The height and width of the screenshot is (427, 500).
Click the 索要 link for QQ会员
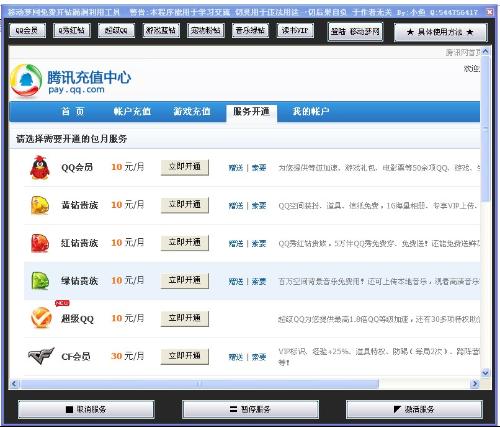(259, 168)
